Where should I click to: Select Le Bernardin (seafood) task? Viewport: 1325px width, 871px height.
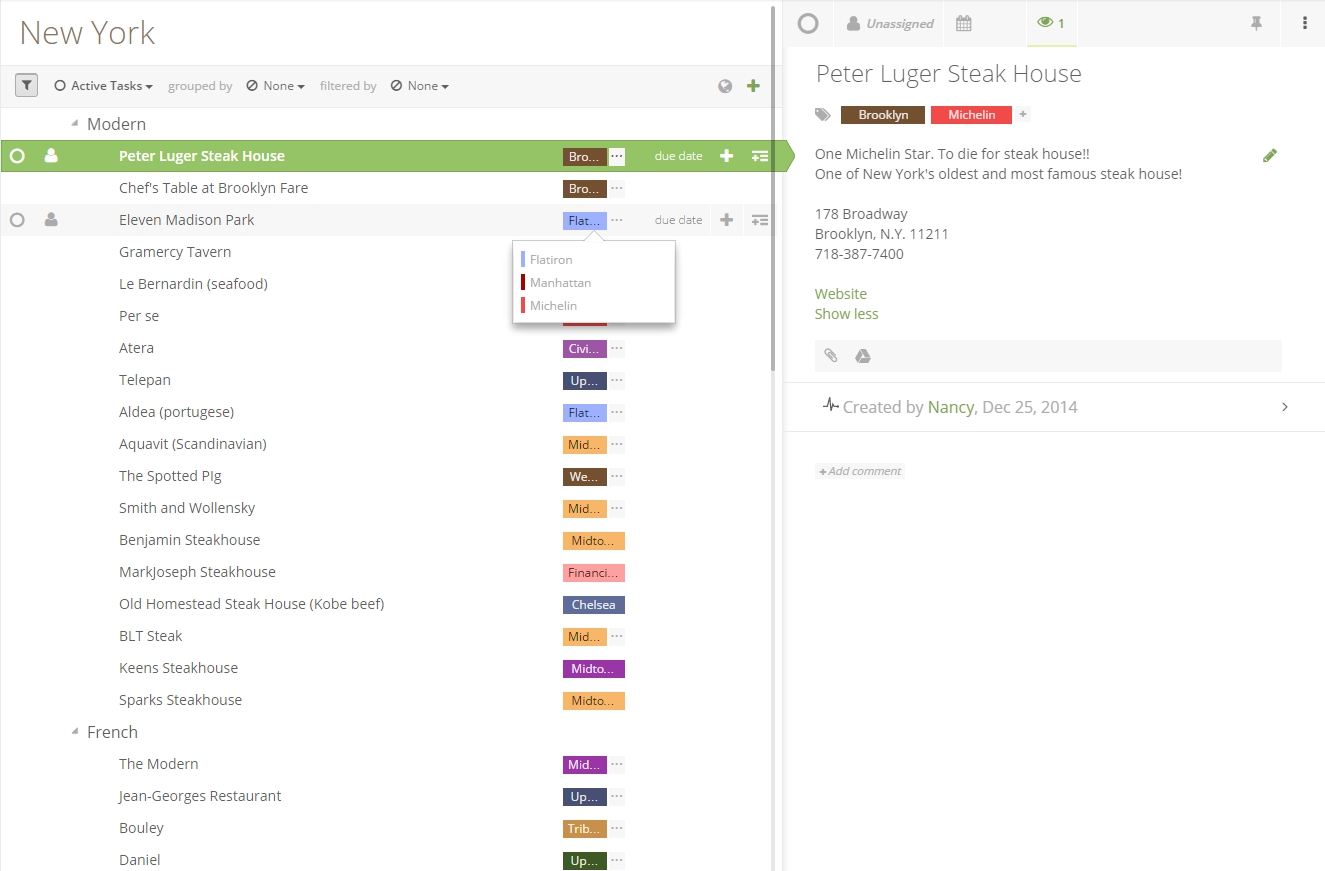[193, 284]
